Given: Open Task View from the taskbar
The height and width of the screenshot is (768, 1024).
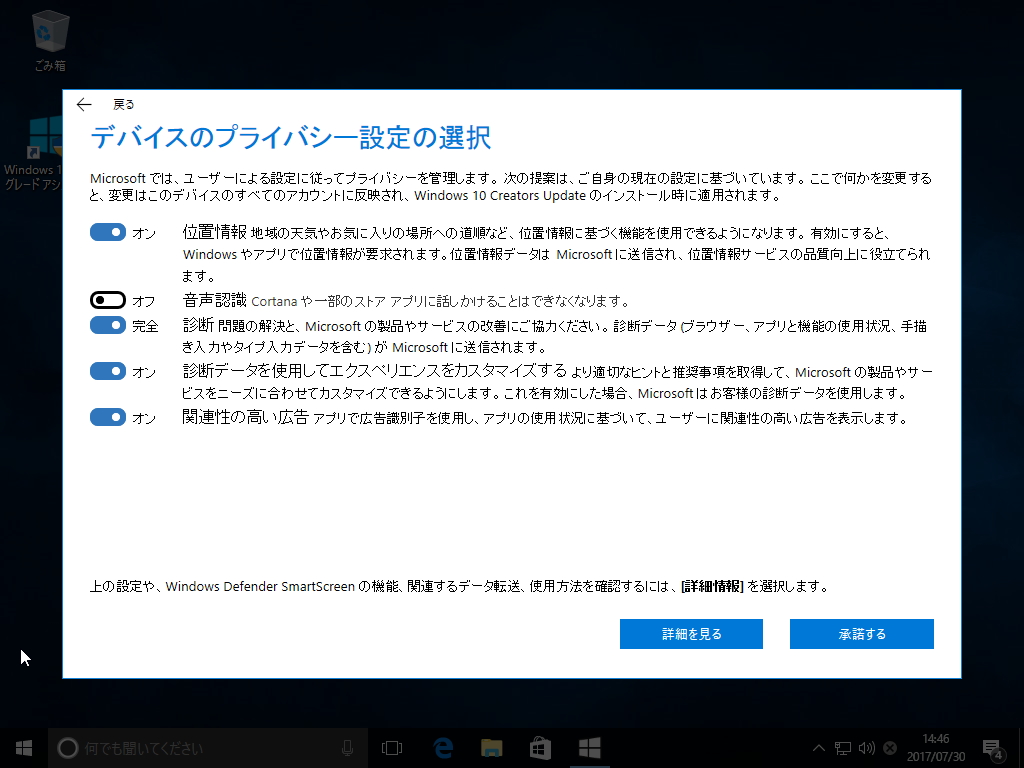Looking at the screenshot, I should (x=391, y=747).
